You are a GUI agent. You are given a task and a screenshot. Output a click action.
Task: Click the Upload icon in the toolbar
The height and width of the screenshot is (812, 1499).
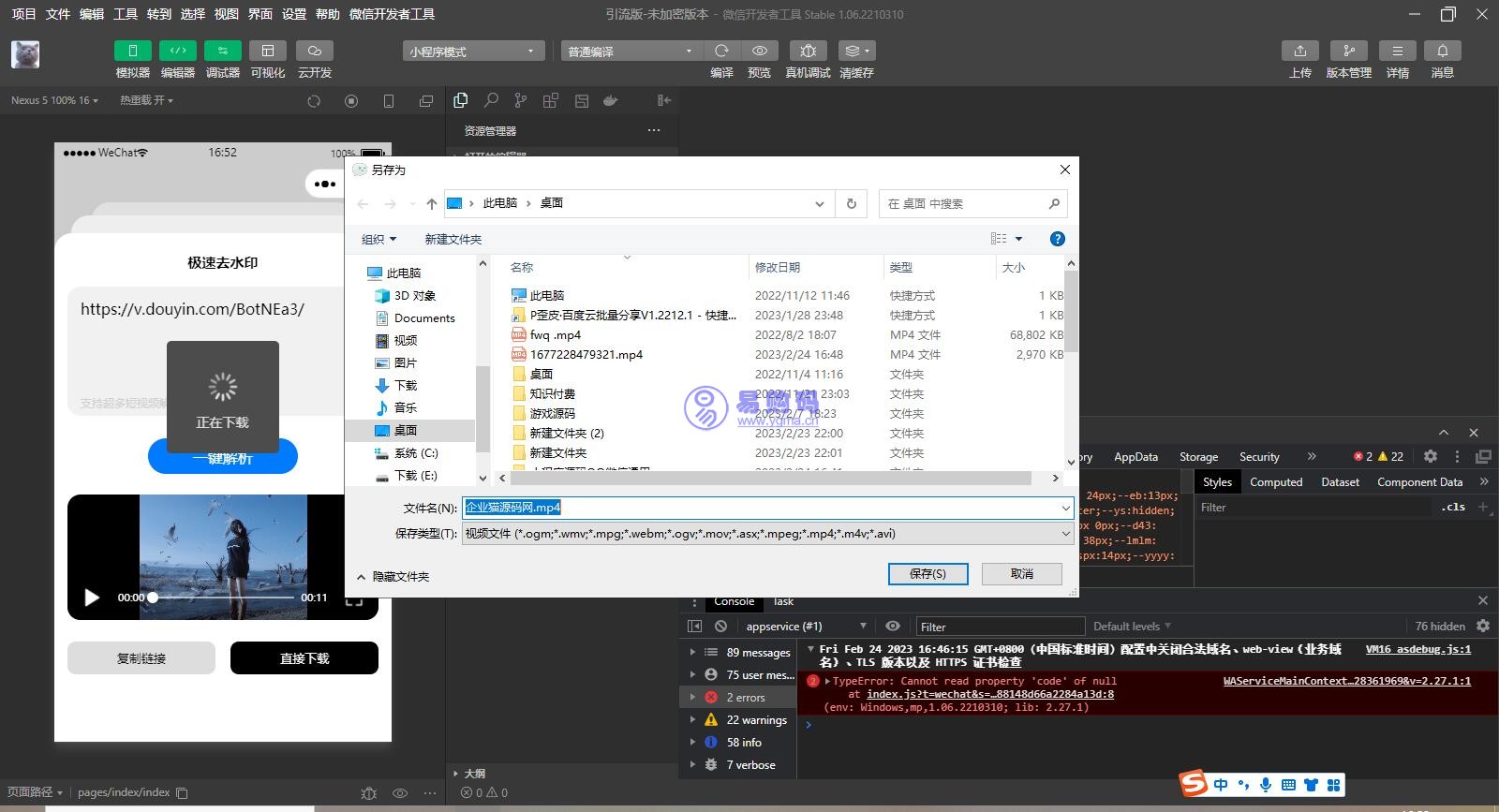coord(1299,51)
